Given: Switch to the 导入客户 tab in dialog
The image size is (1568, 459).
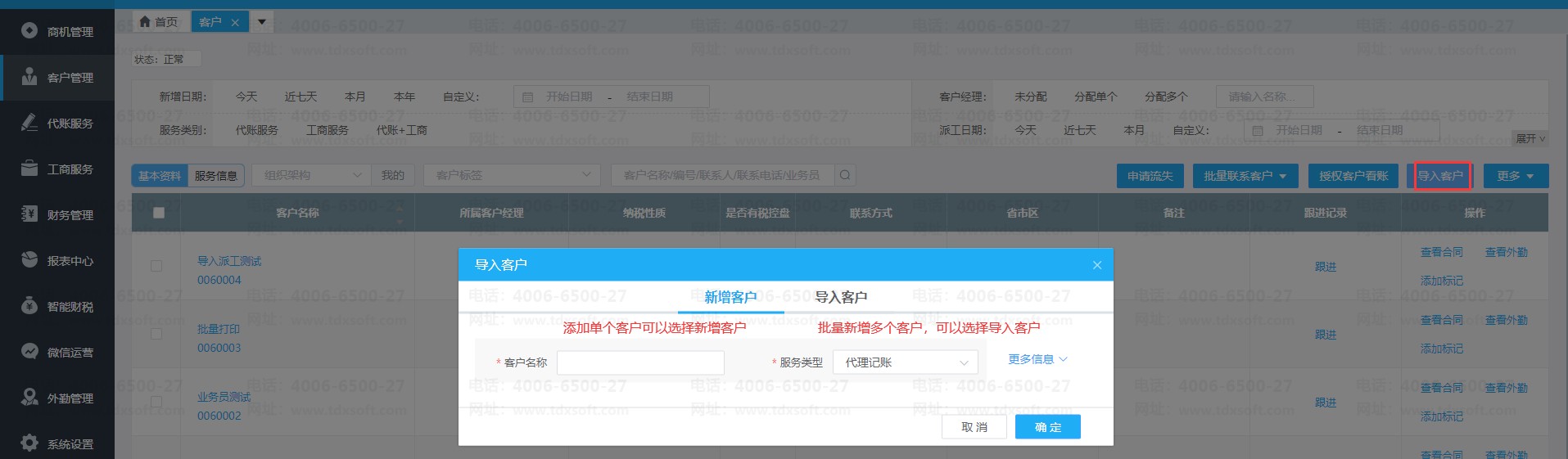Looking at the screenshot, I should coord(841,297).
